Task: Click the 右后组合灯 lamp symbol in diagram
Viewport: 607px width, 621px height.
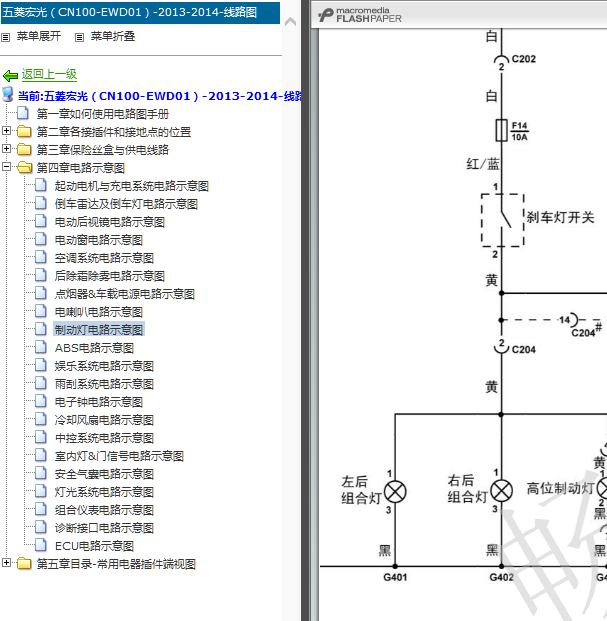Action: tap(502, 491)
